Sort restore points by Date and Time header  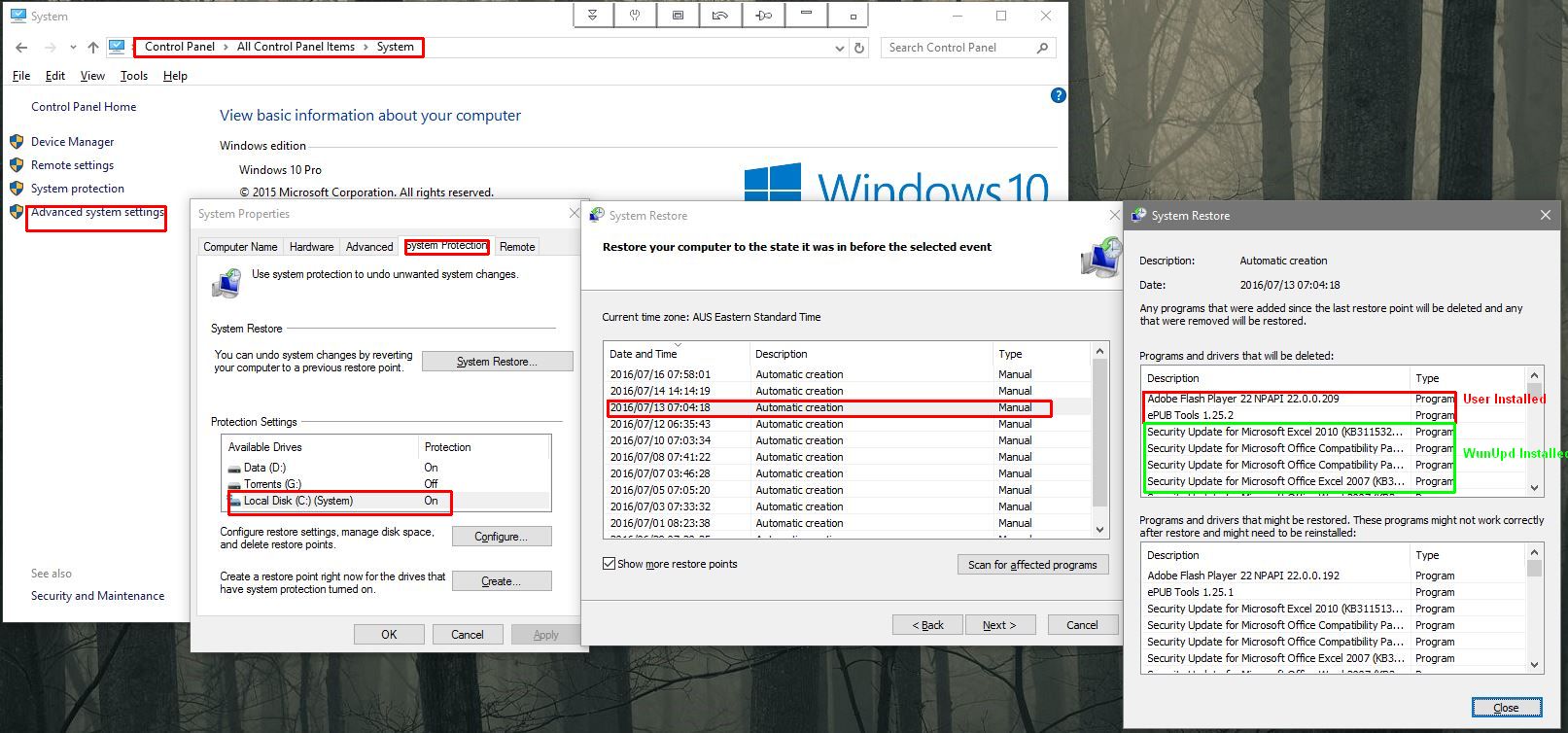677,354
